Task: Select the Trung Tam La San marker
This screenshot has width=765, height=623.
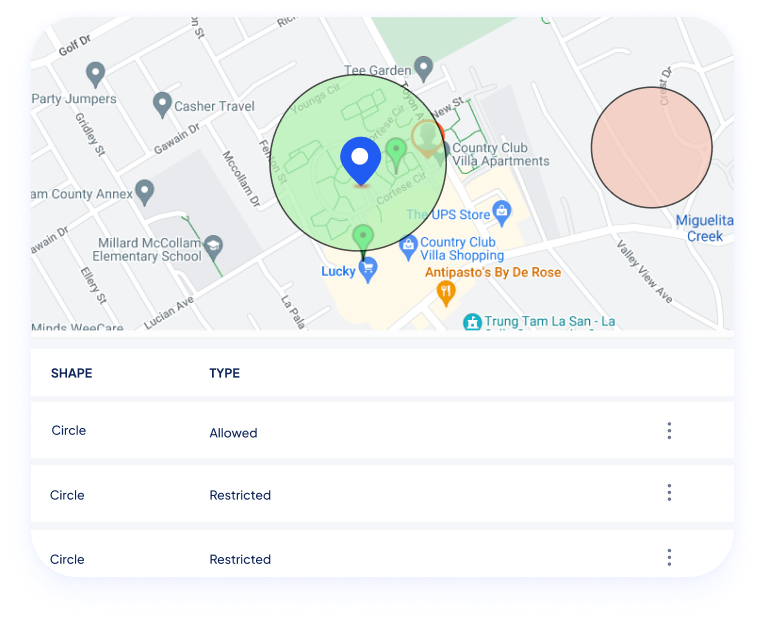Action: click(x=471, y=322)
